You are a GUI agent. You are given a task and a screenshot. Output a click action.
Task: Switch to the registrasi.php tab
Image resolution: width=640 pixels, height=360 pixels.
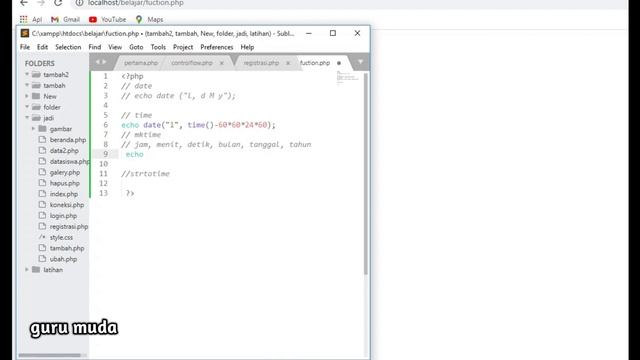pyautogui.click(x=261, y=63)
